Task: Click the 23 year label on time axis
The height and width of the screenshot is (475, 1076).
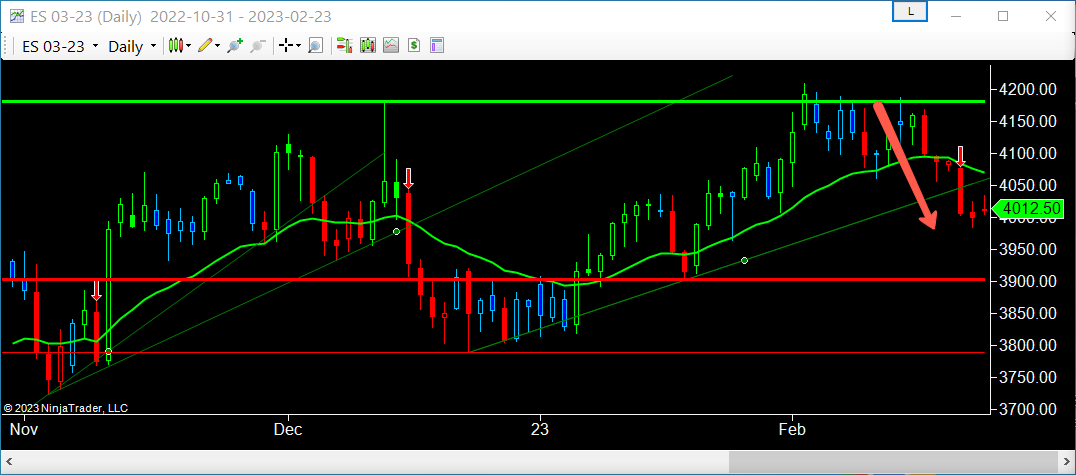Action: (541, 430)
